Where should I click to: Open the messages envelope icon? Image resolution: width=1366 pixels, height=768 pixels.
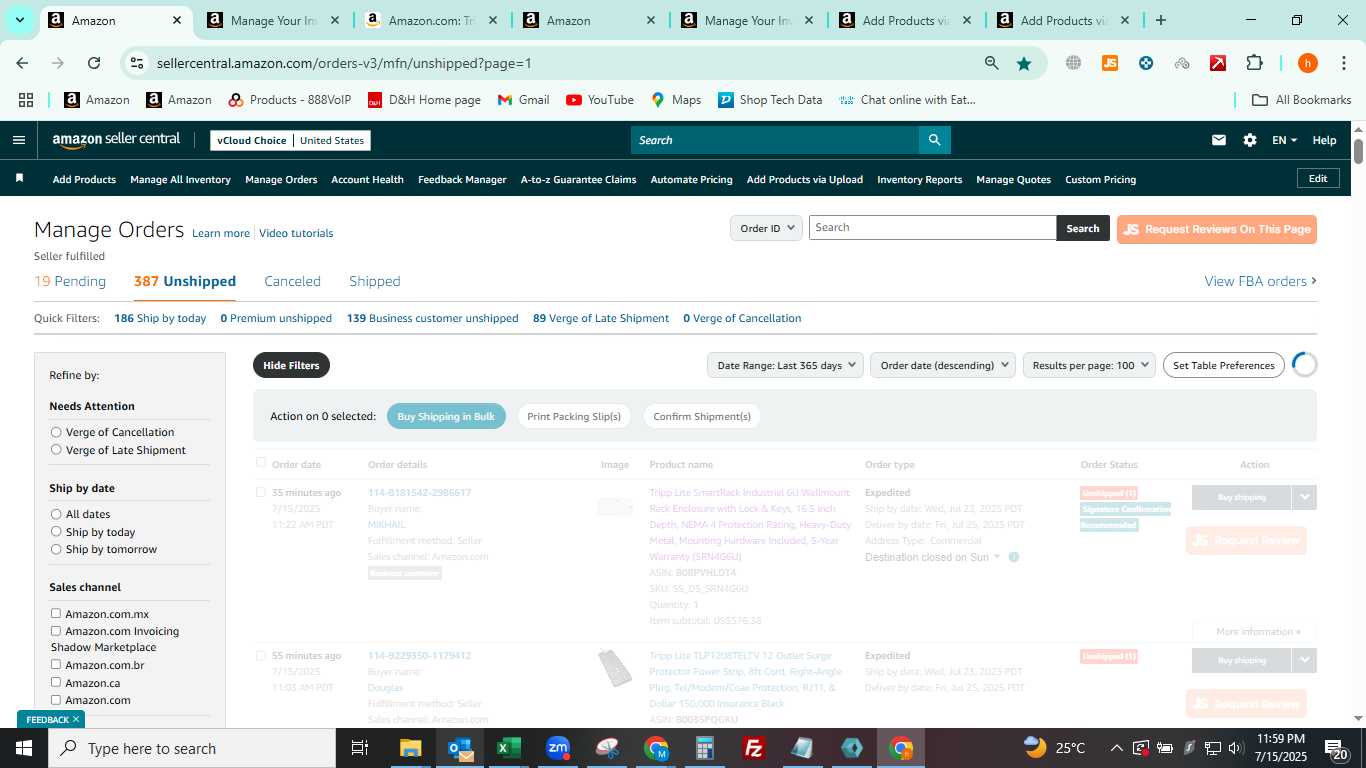coord(1219,140)
